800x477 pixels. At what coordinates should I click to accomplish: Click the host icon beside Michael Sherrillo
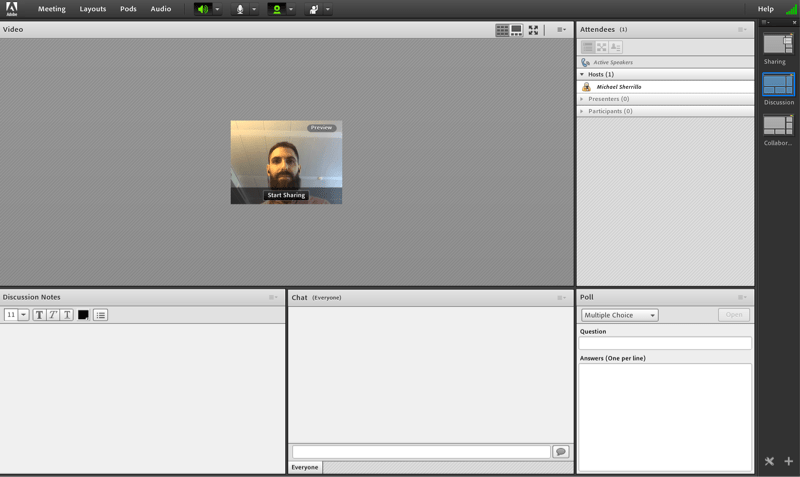tap(586, 87)
